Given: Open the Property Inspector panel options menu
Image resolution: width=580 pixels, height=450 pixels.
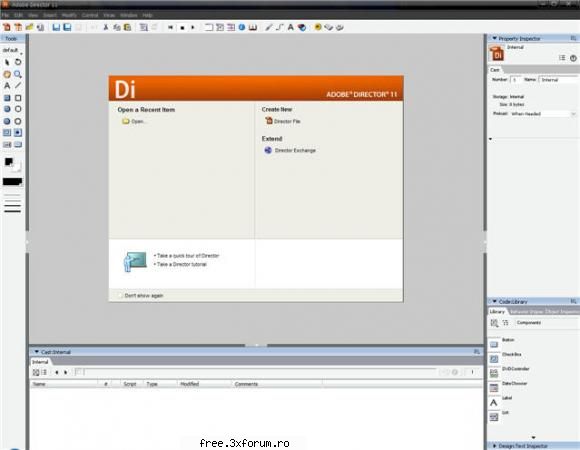Looking at the screenshot, I should pyautogui.click(x=573, y=38).
